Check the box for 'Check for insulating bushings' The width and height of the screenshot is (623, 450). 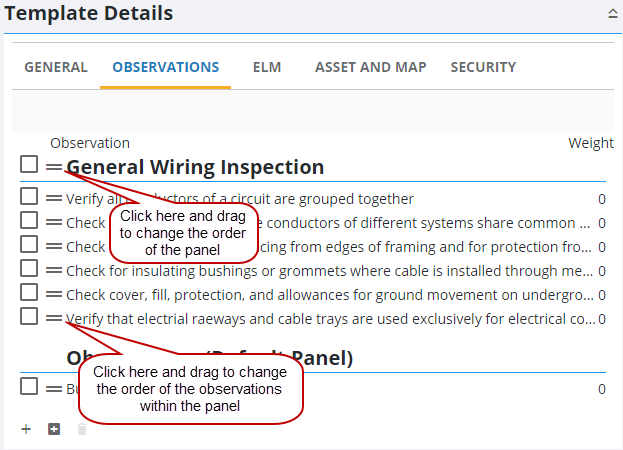tap(29, 268)
